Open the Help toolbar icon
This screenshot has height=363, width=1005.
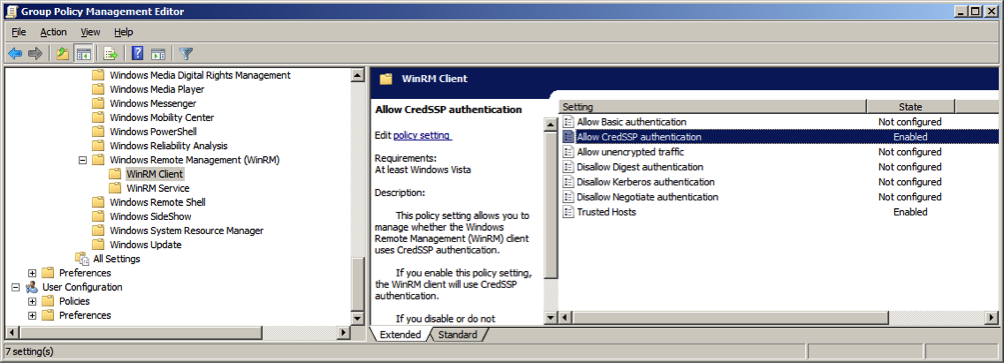137,54
